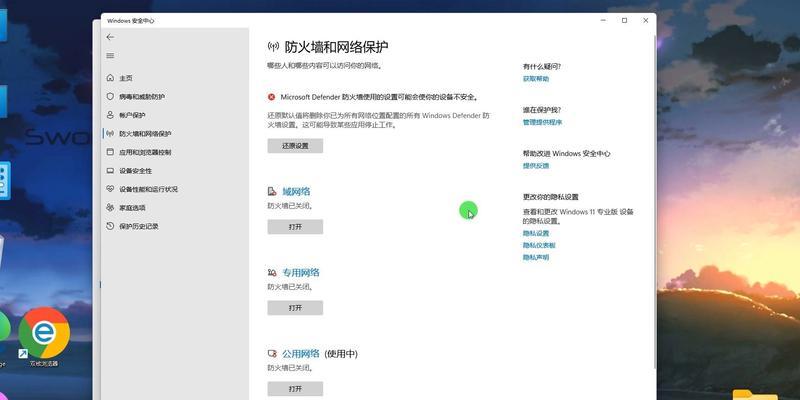Screen dimensions: 800x400
Task: Click 打开 under 域网络
Action: tap(295, 227)
